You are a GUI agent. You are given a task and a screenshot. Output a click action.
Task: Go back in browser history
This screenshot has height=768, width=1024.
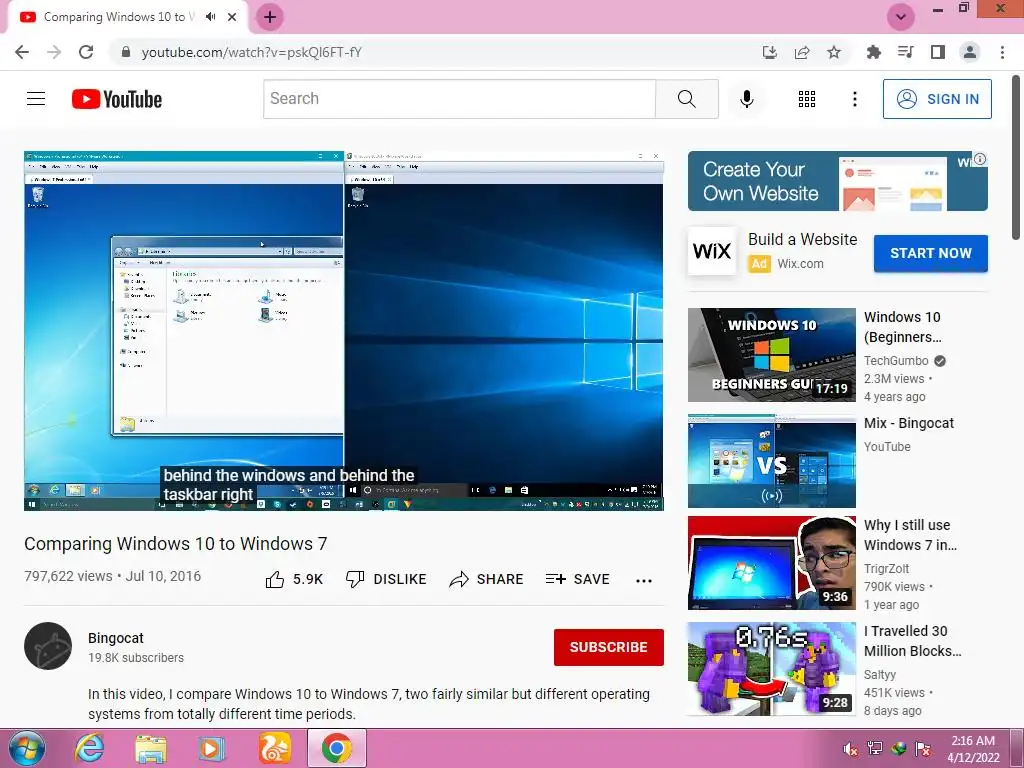pyautogui.click(x=22, y=52)
